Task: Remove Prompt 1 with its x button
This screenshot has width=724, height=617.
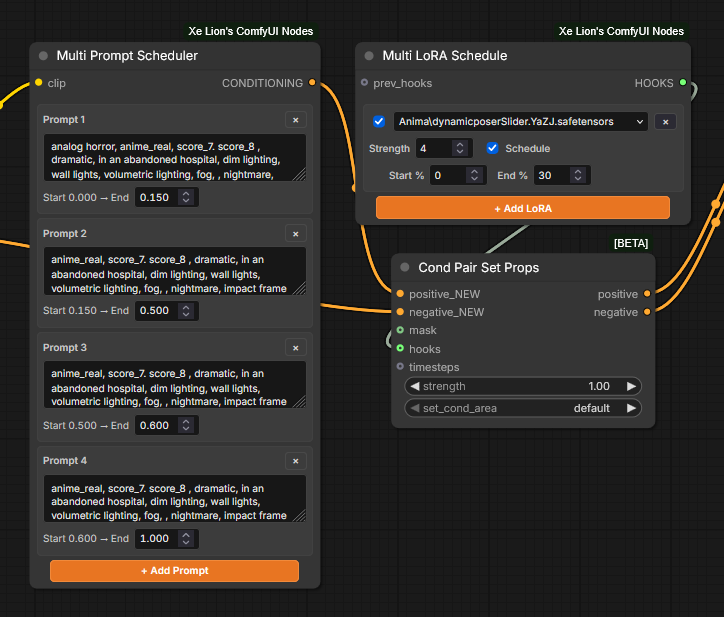Action: (296, 120)
